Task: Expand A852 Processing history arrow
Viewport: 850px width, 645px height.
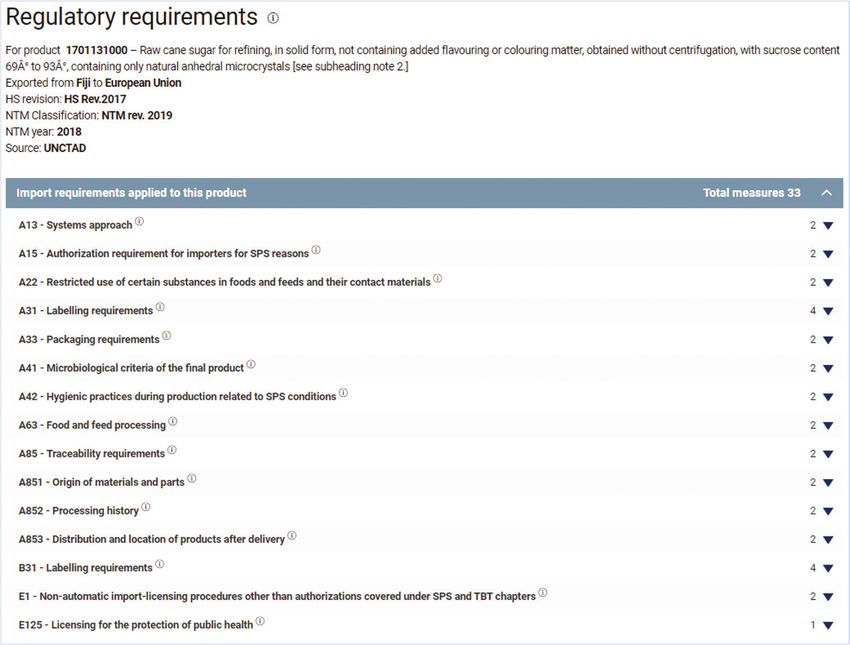Action: point(828,511)
